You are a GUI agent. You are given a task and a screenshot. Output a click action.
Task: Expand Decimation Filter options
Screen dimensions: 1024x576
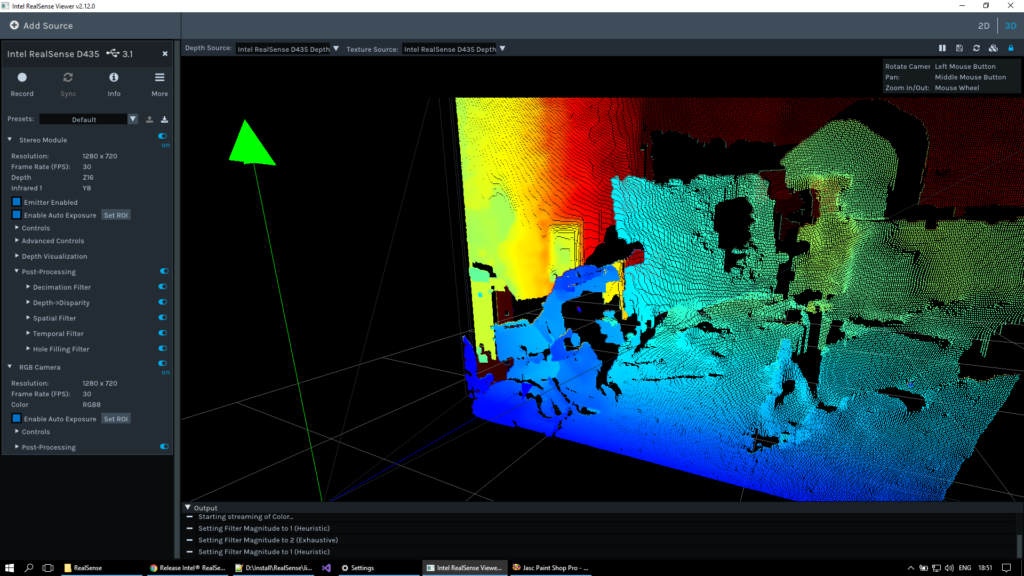[x=28, y=287]
